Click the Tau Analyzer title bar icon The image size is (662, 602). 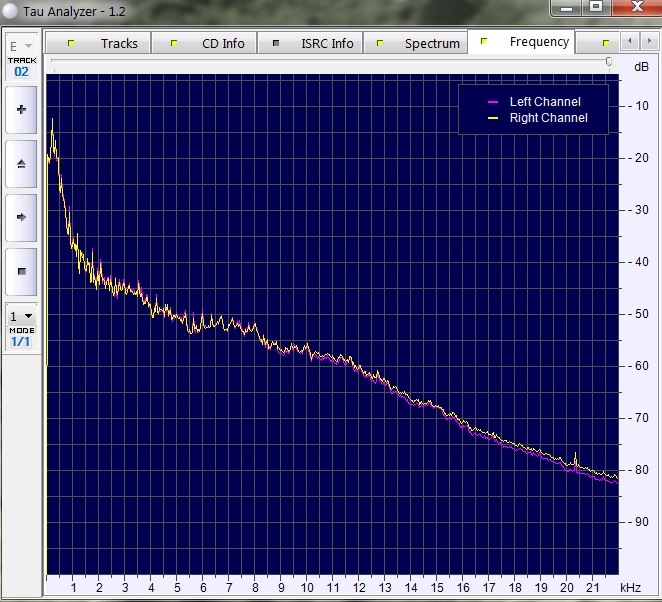[10, 8]
